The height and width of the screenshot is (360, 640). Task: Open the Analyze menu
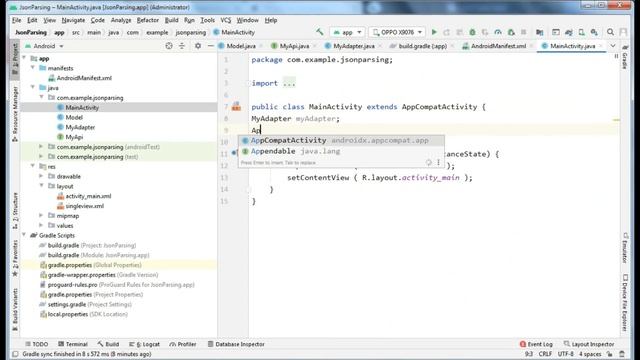(x=121, y=20)
